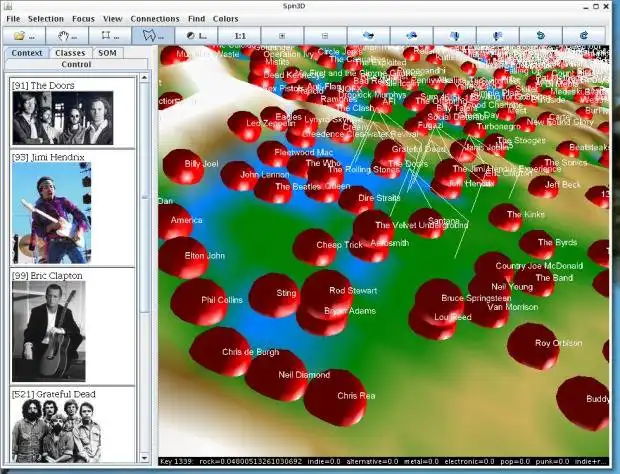Screen dimensions: 620x474
Task: Click the context panel vertical scrollbar thumb
Action: 144,198
